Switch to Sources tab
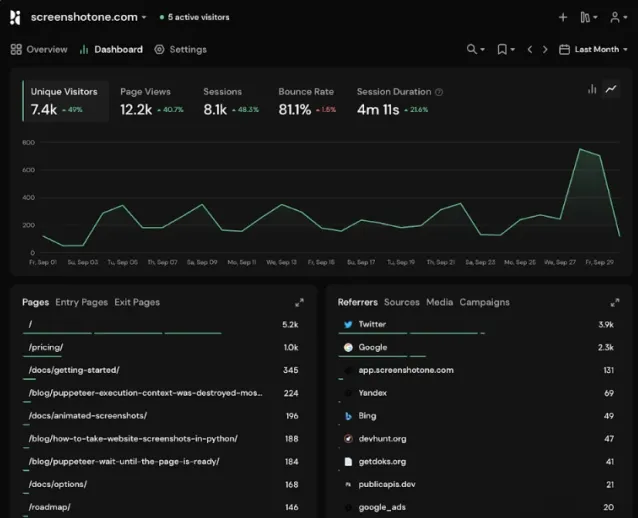The image size is (638, 518). [x=402, y=302]
